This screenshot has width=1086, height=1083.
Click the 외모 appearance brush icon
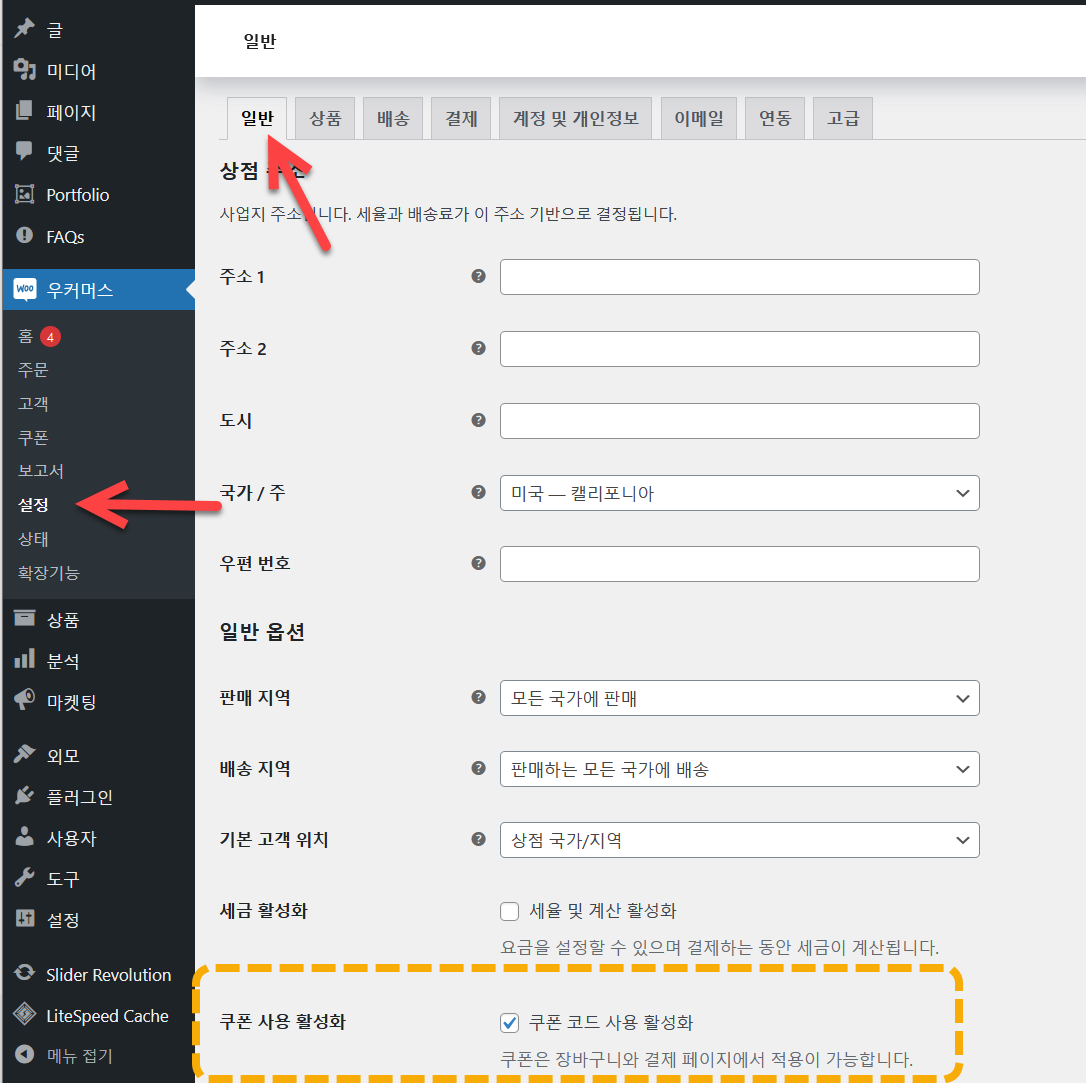click(26, 755)
